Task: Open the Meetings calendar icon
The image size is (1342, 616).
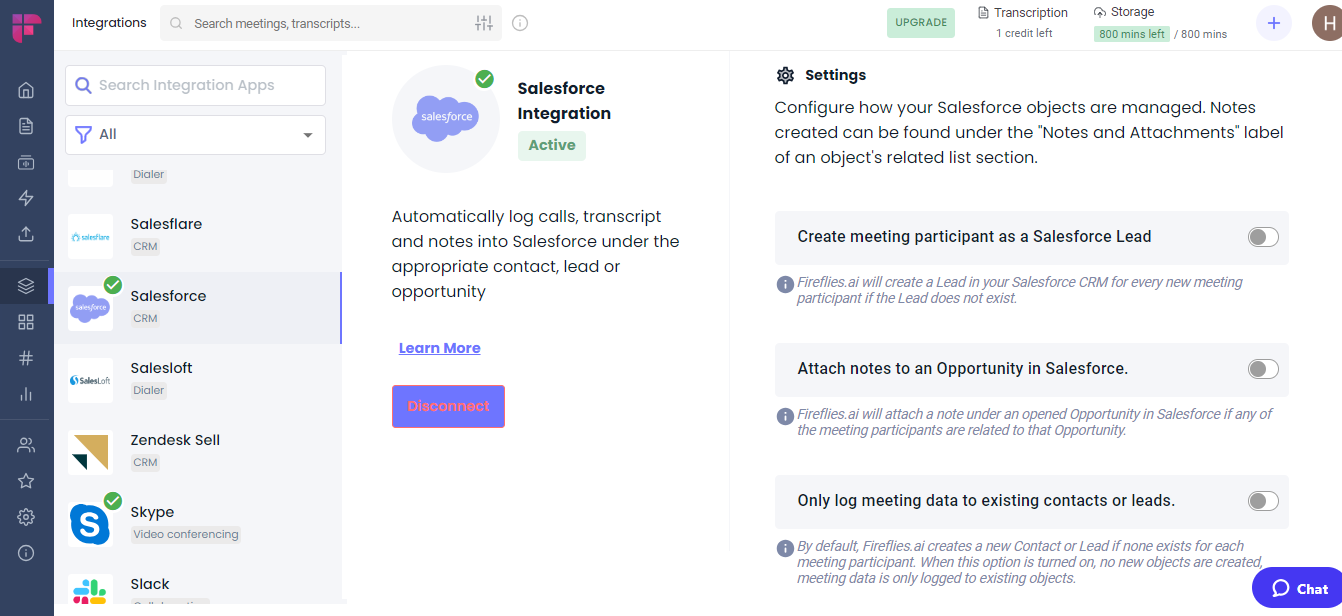Action: 26,161
